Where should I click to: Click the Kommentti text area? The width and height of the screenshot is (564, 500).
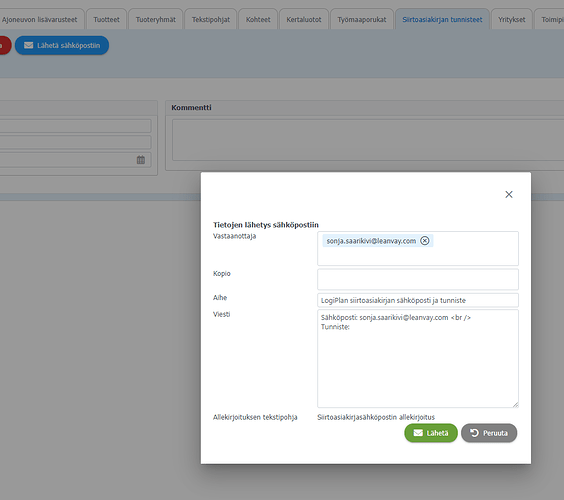pyautogui.click(x=368, y=140)
